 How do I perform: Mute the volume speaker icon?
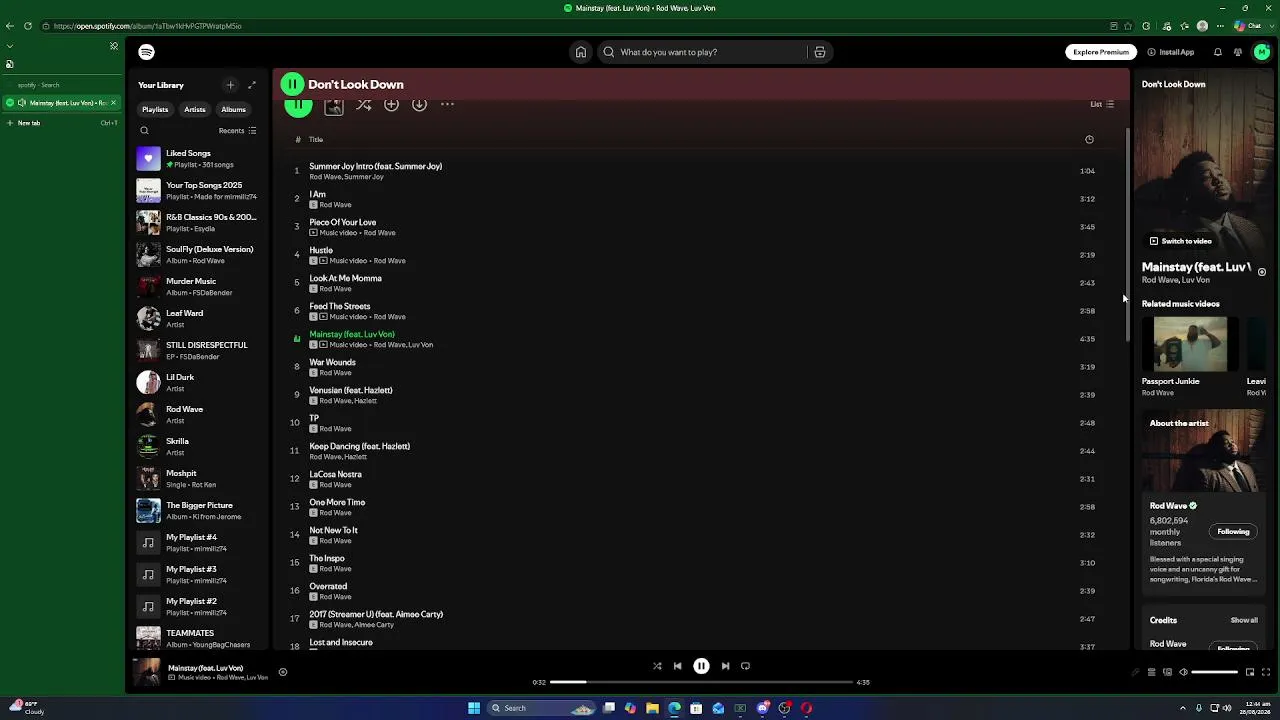(x=1183, y=672)
